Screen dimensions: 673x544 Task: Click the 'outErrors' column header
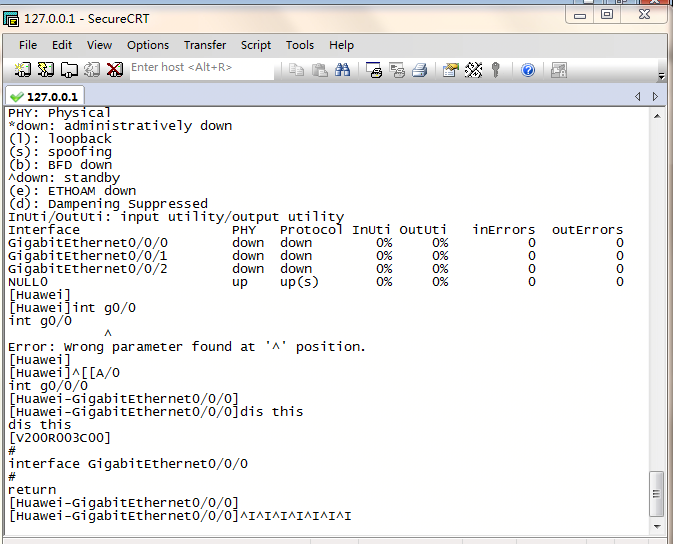coord(587,230)
